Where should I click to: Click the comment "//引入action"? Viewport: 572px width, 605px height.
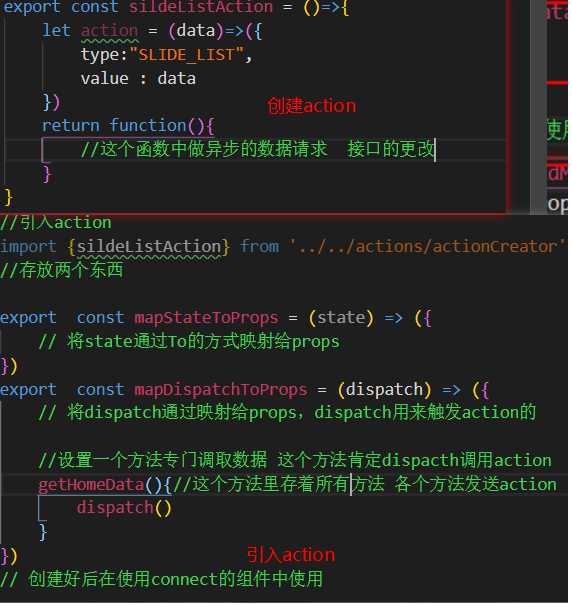(x=56, y=223)
